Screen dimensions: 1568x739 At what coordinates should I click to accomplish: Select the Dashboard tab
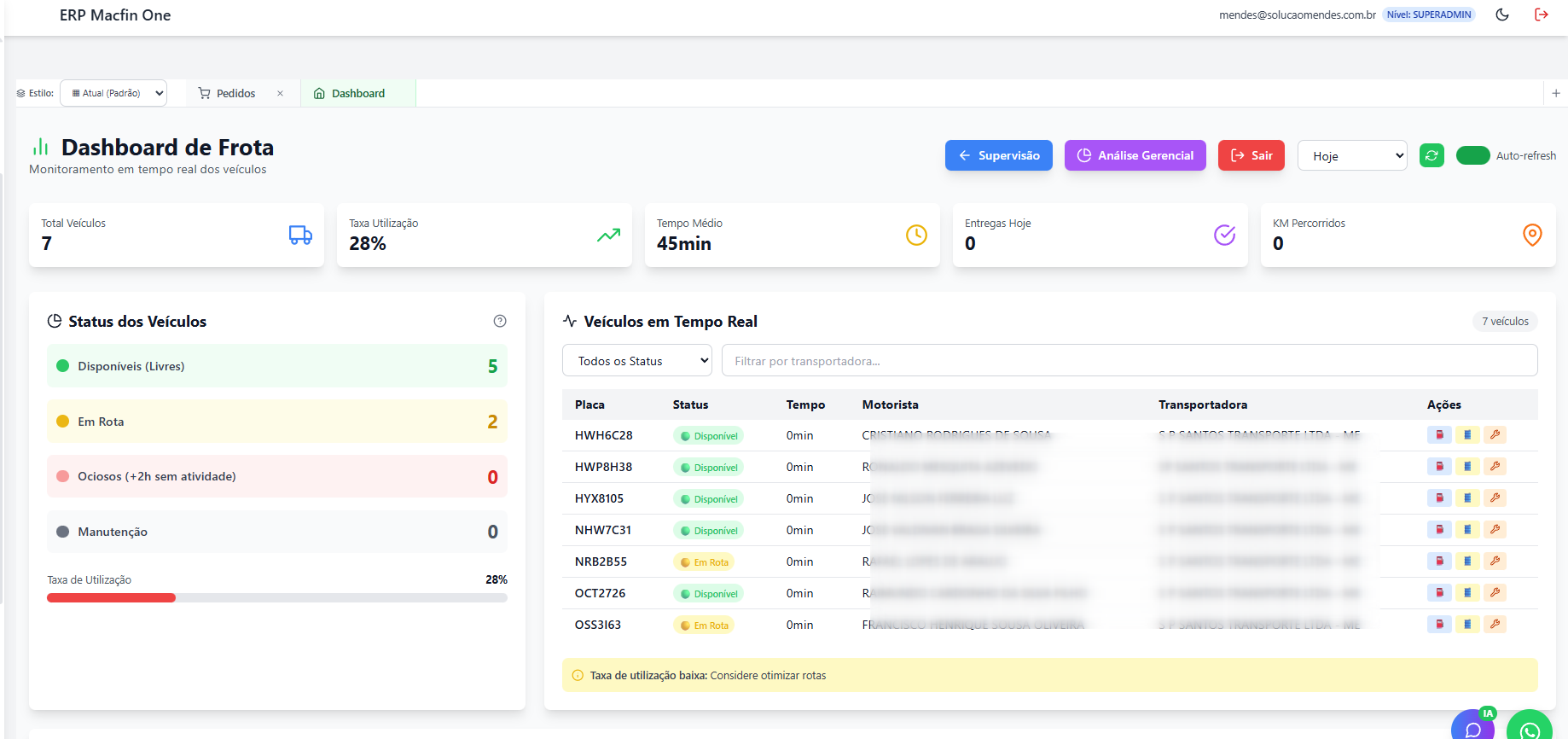click(x=358, y=93)
